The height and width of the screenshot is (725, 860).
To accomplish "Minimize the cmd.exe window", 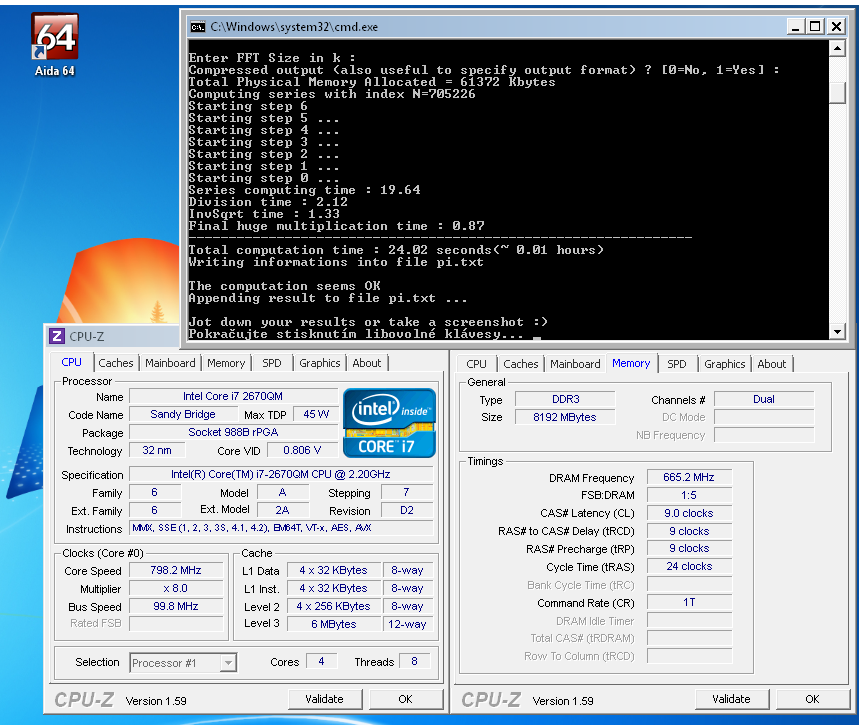I will (x=795, y=26).
